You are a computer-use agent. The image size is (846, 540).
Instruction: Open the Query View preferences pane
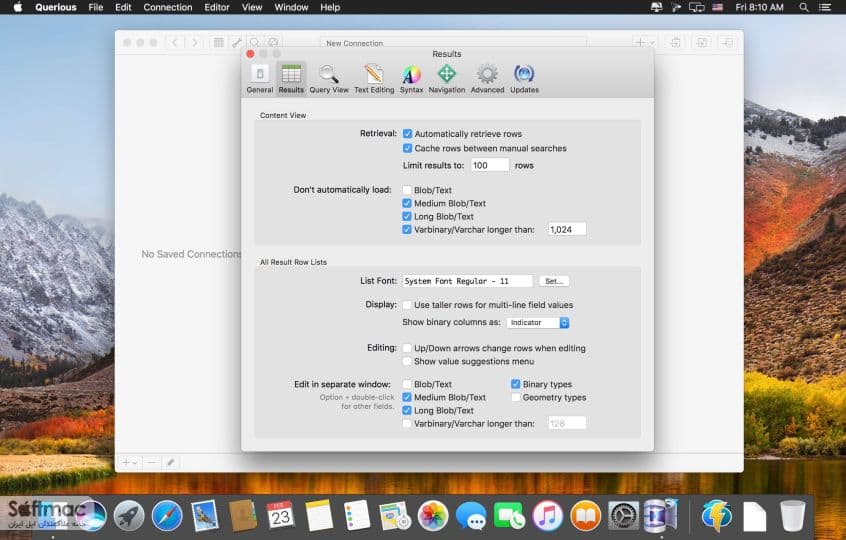pyautogui.click(x=329, y=79)
